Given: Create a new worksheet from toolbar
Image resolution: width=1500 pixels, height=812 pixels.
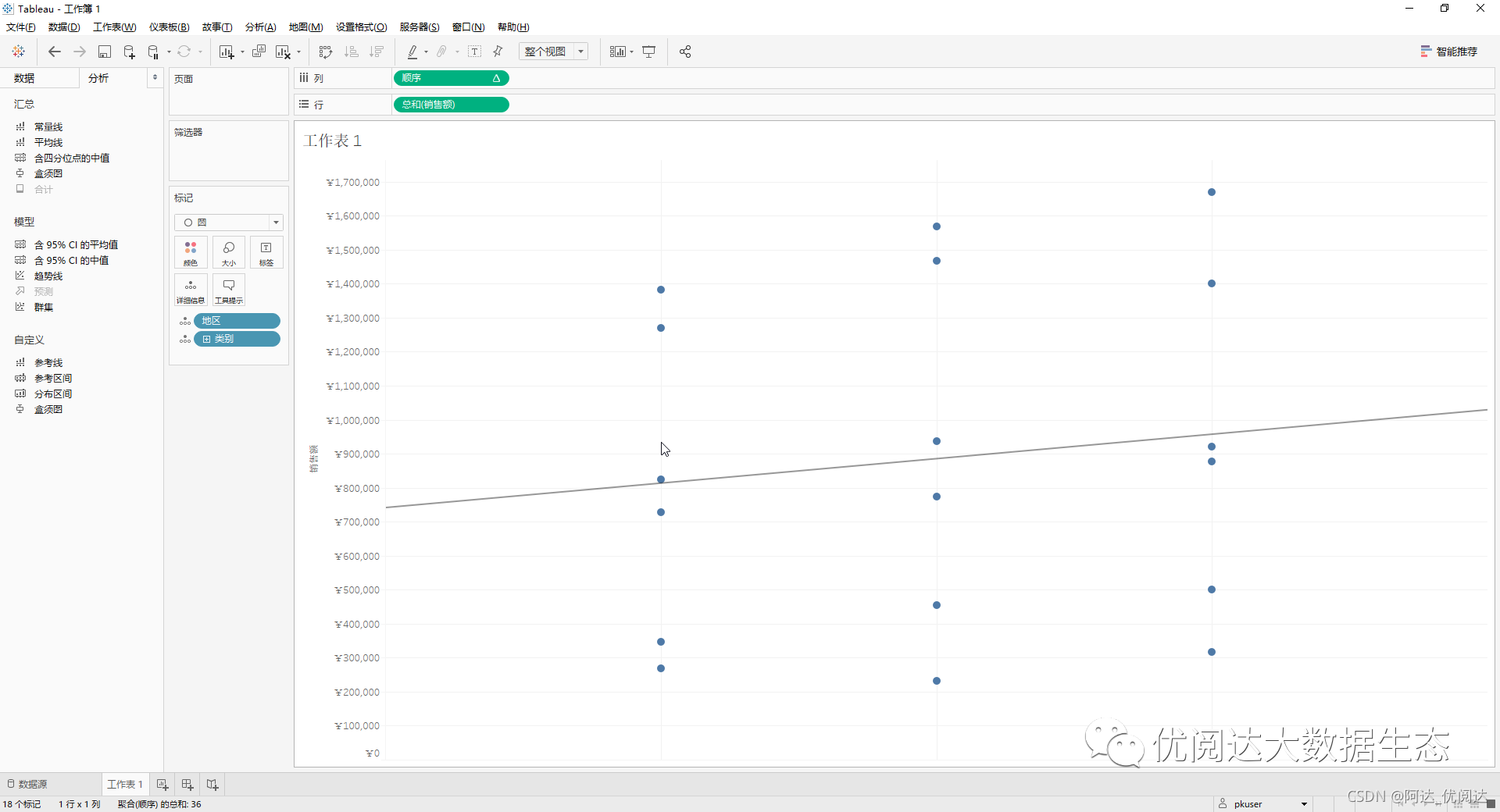Looking at the screenshot, I should [x=227, y=52].
